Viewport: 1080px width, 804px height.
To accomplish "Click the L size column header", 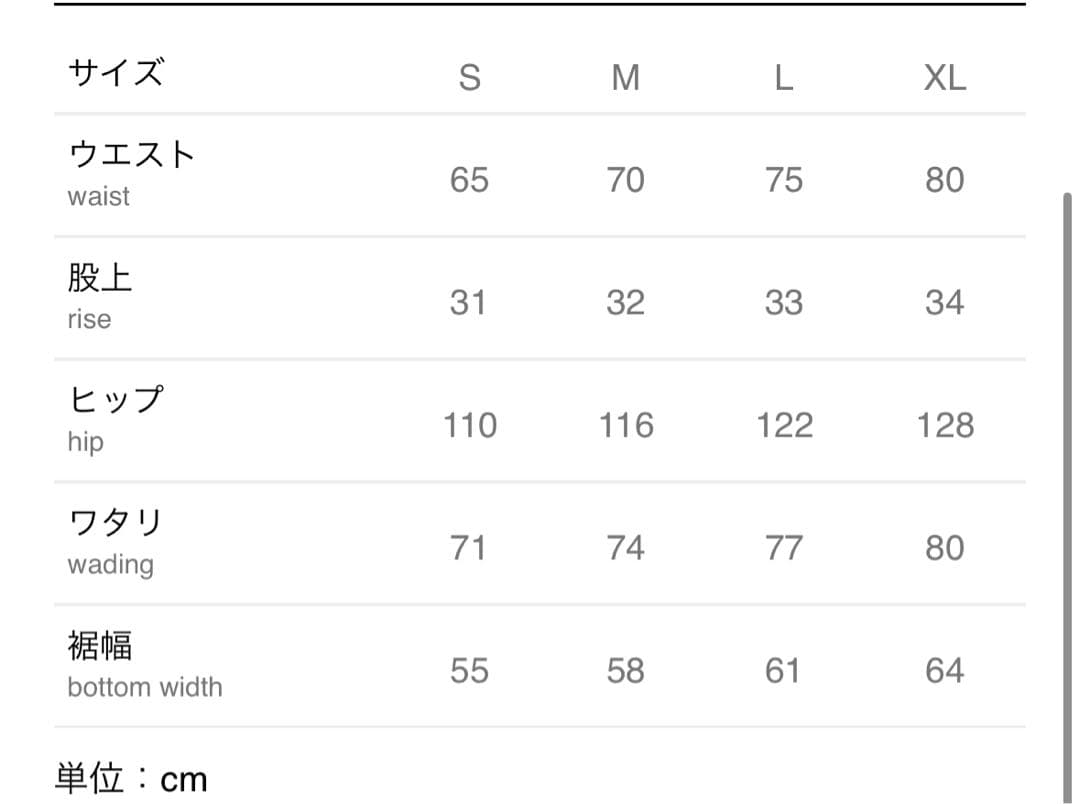I will click(784, 76).
